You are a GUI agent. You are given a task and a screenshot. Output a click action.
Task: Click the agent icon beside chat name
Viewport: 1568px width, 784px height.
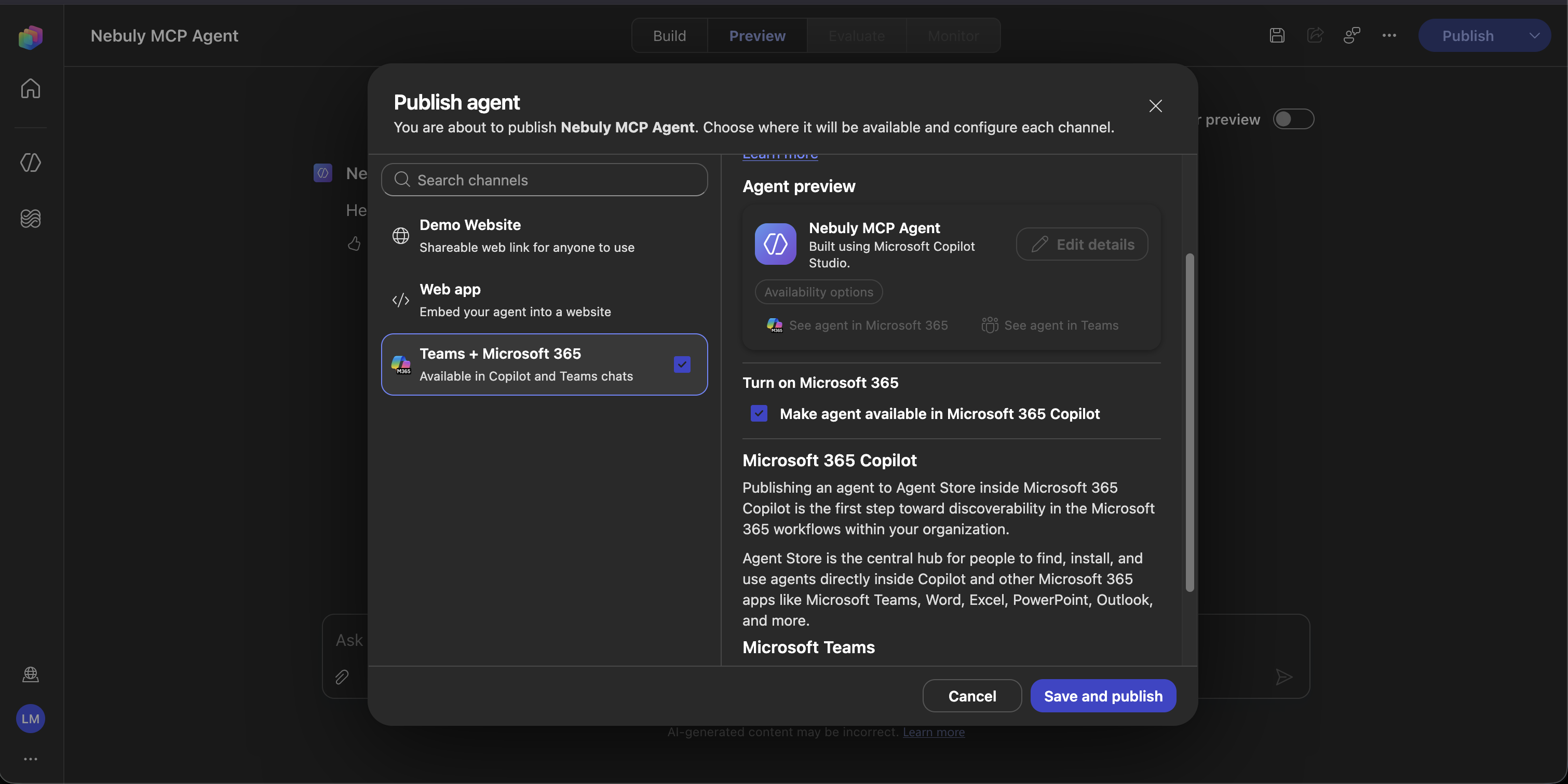[x=322, y=173]
